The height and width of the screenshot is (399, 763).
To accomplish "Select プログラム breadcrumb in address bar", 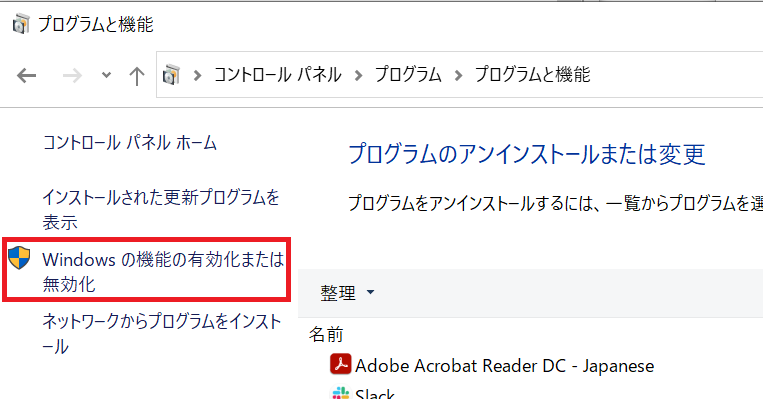I will (408, 75).
